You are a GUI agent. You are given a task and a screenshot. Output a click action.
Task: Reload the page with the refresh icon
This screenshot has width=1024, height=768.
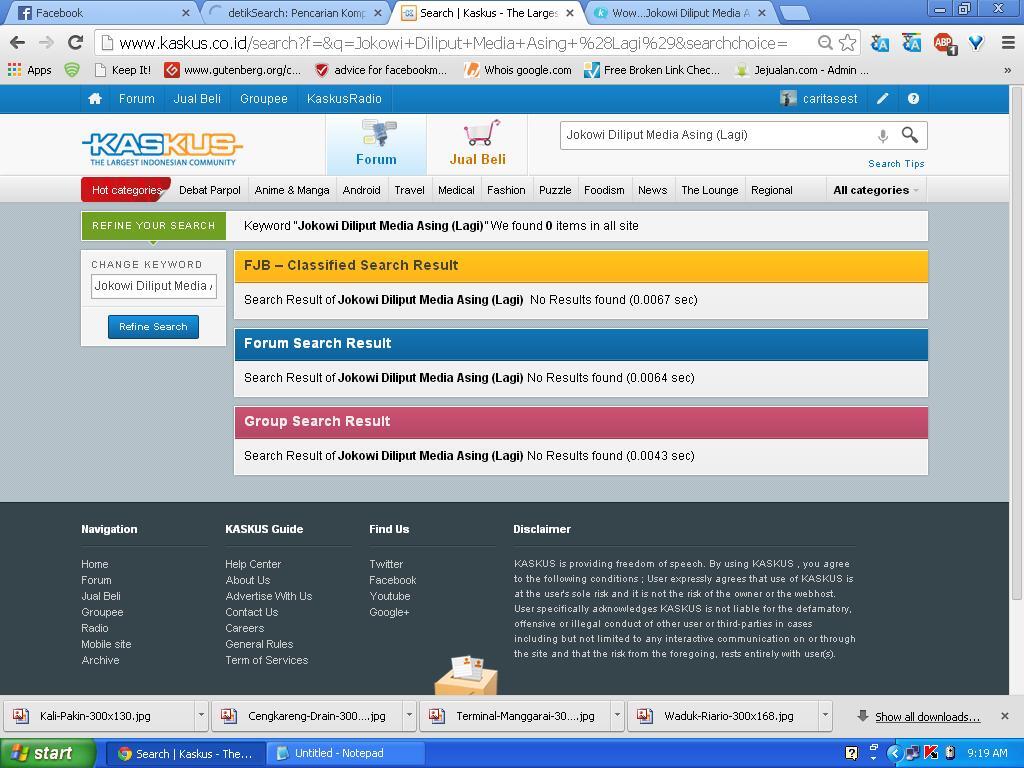point(76,43)
